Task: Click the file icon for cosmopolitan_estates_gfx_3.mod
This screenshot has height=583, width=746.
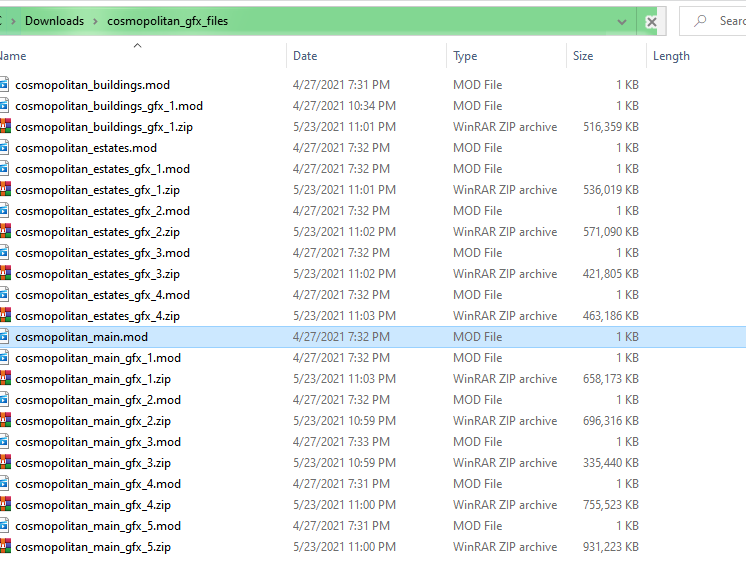Action: coord(4,253)
